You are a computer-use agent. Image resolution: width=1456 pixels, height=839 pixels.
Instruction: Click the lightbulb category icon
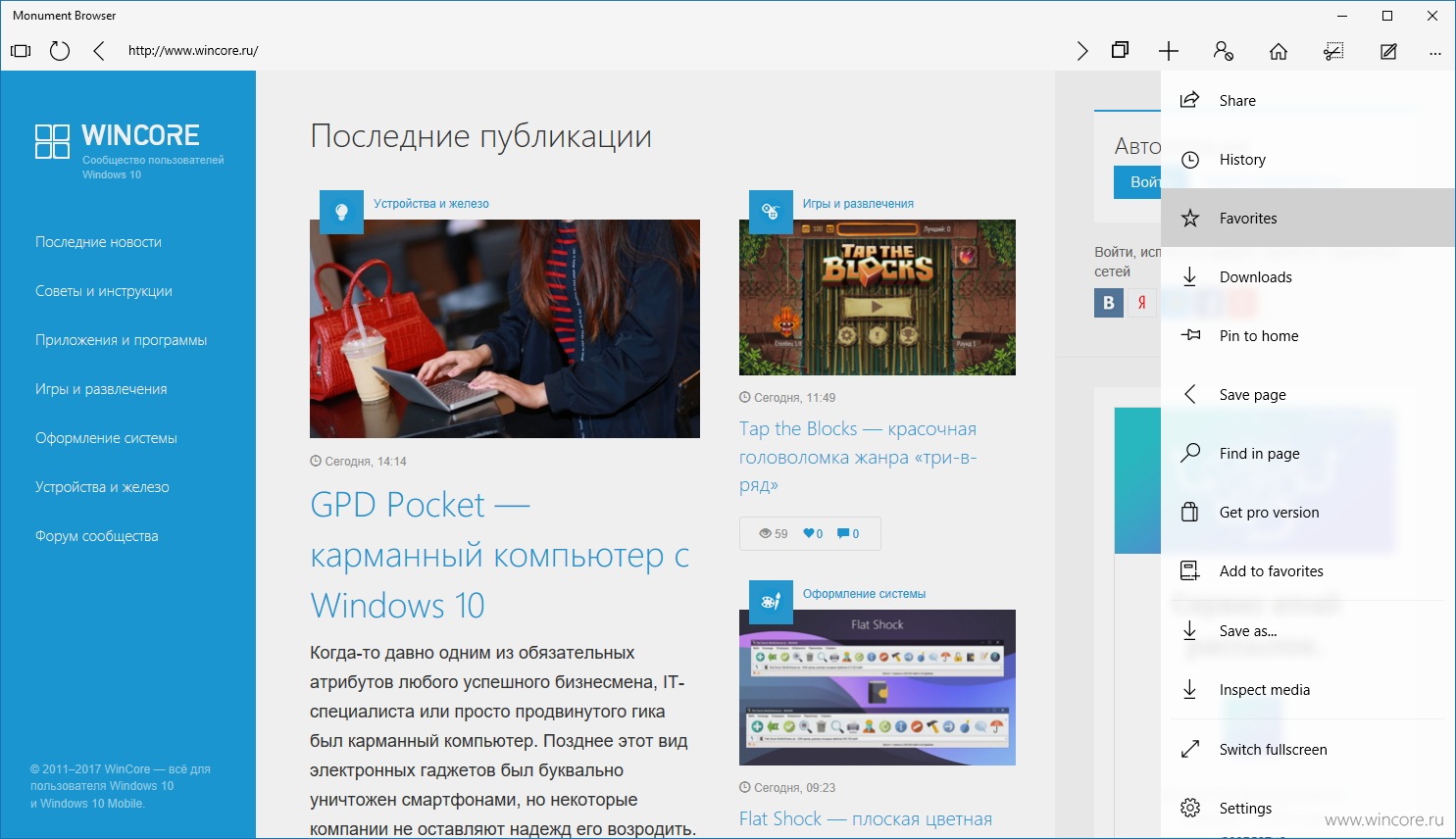click(341, 212)
